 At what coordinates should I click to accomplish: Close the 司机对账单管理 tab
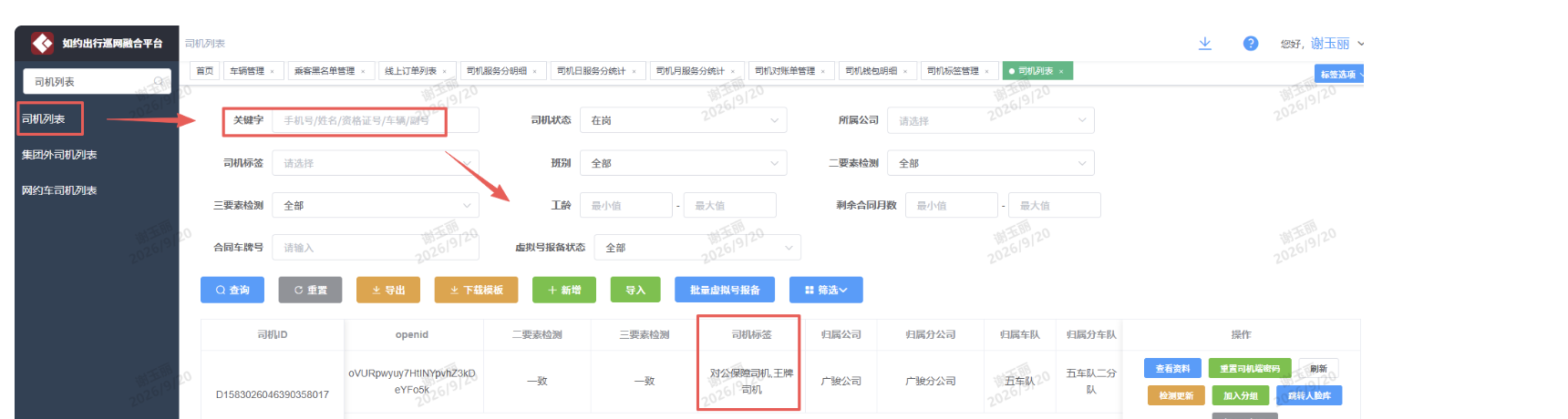(822, 71)
